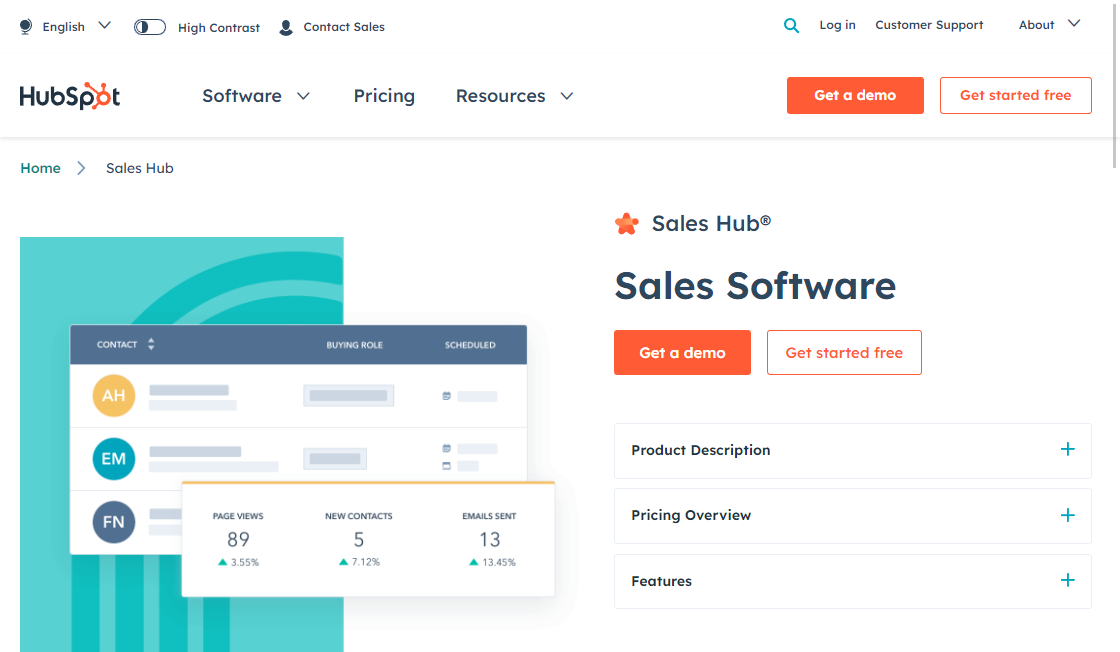Open the Resources menu

[514, 95]
